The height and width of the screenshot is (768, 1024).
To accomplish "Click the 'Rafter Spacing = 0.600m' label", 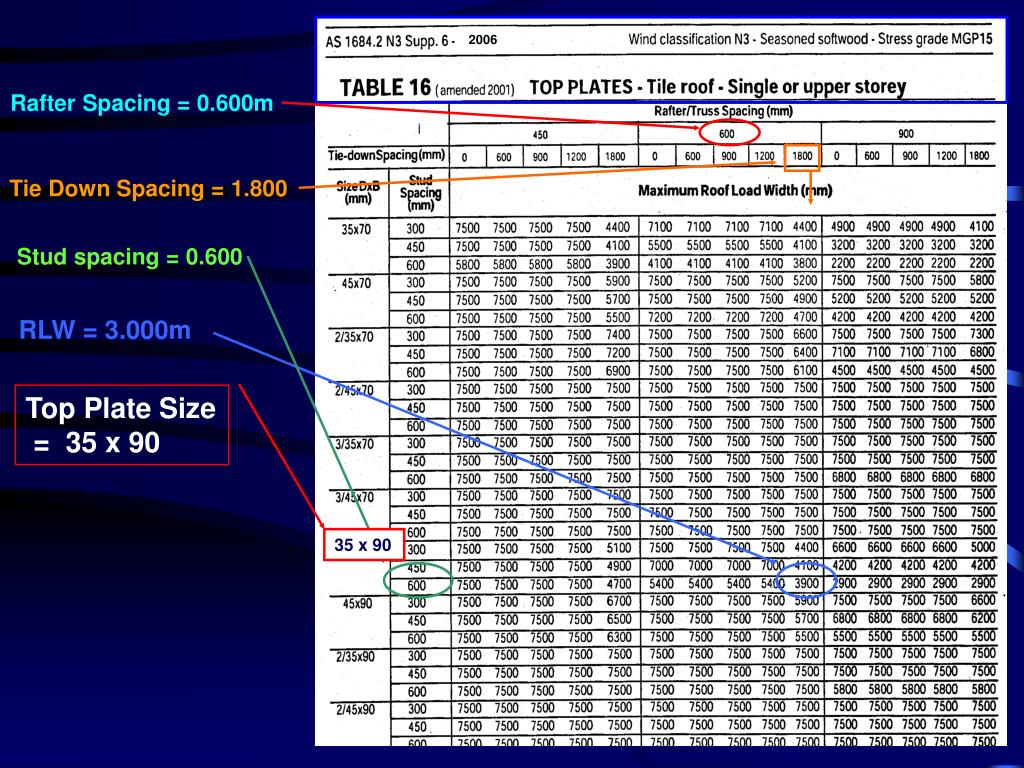I will click(x=142, y=103).
